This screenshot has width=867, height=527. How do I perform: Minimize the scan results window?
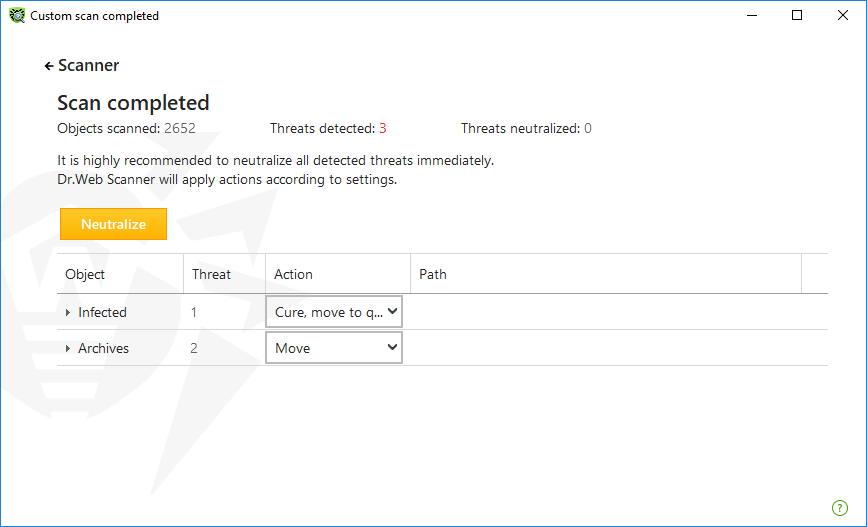pos(751,15)
